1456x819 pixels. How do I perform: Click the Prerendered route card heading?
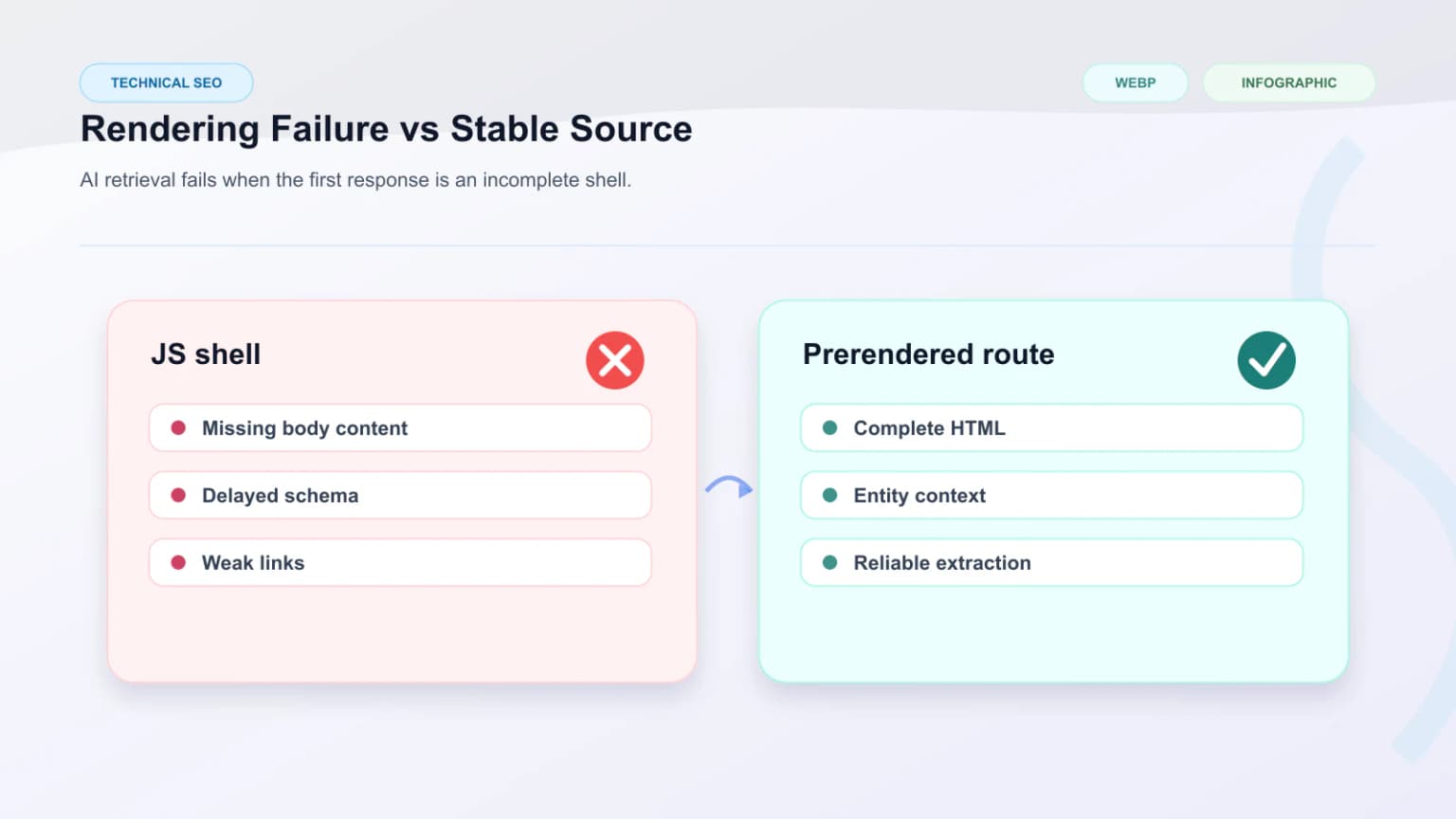coord(929,354)
